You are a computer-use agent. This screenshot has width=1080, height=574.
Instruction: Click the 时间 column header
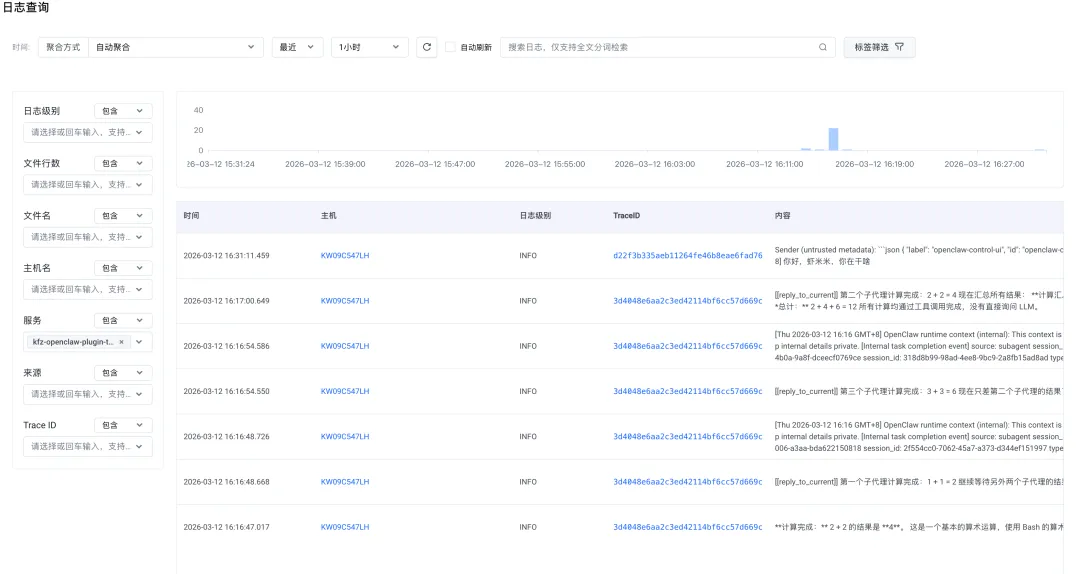pos(191,216)
